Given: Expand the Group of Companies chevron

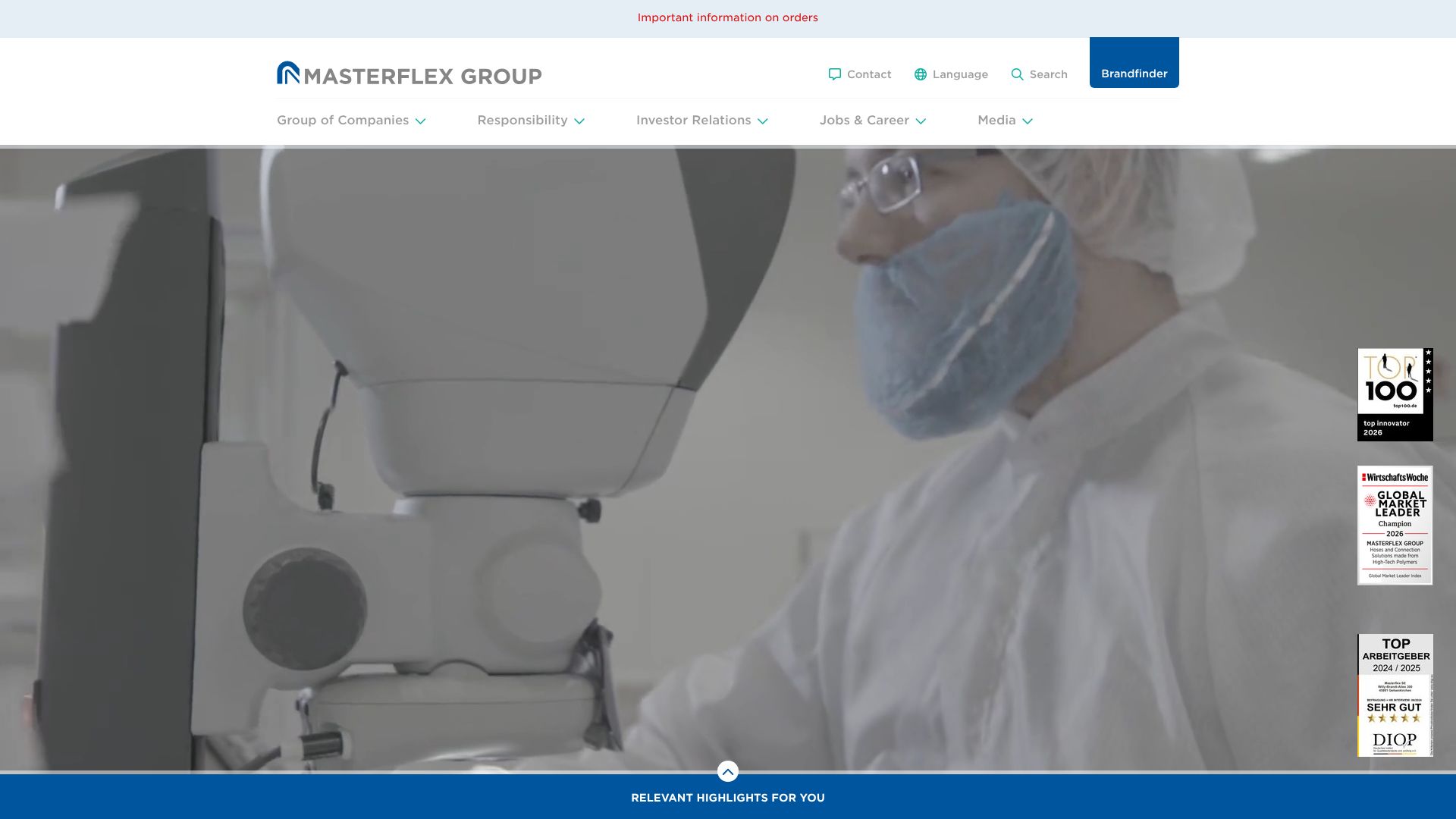Looking at the screenshot, I should (420, 121).
